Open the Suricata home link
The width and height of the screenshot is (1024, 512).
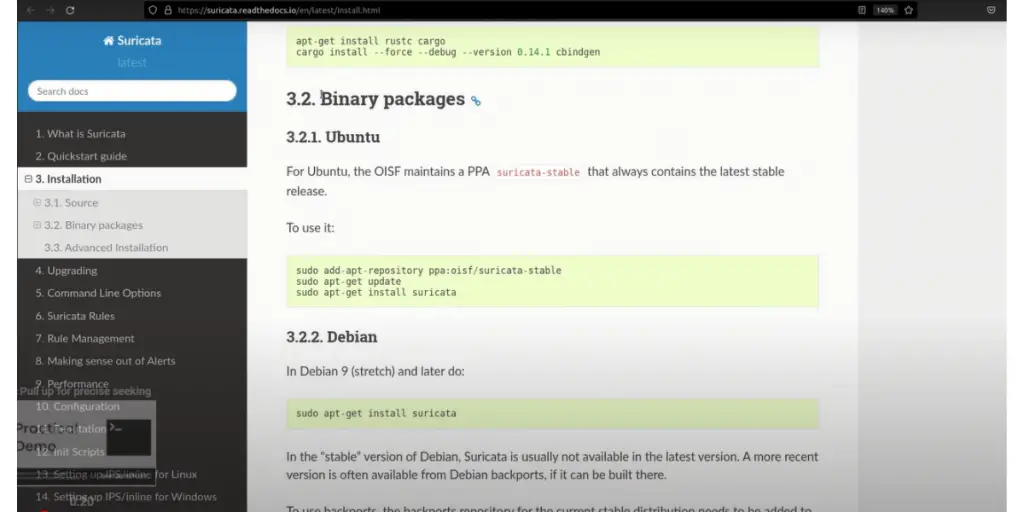coord(132,40)
